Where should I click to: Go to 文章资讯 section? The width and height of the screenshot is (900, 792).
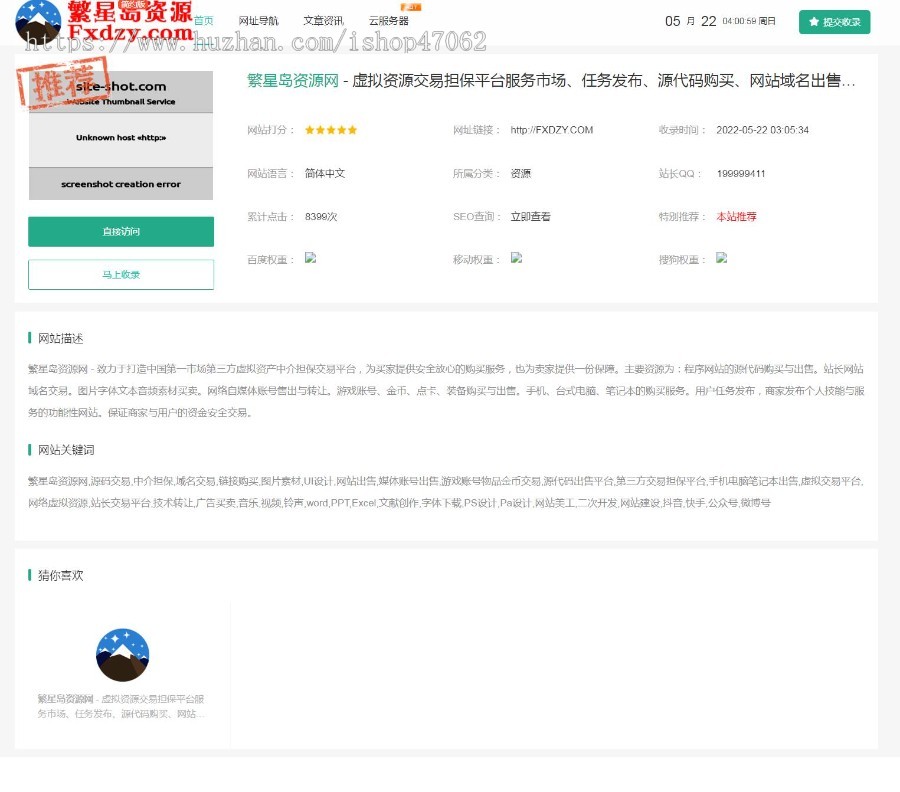(323, 21)
